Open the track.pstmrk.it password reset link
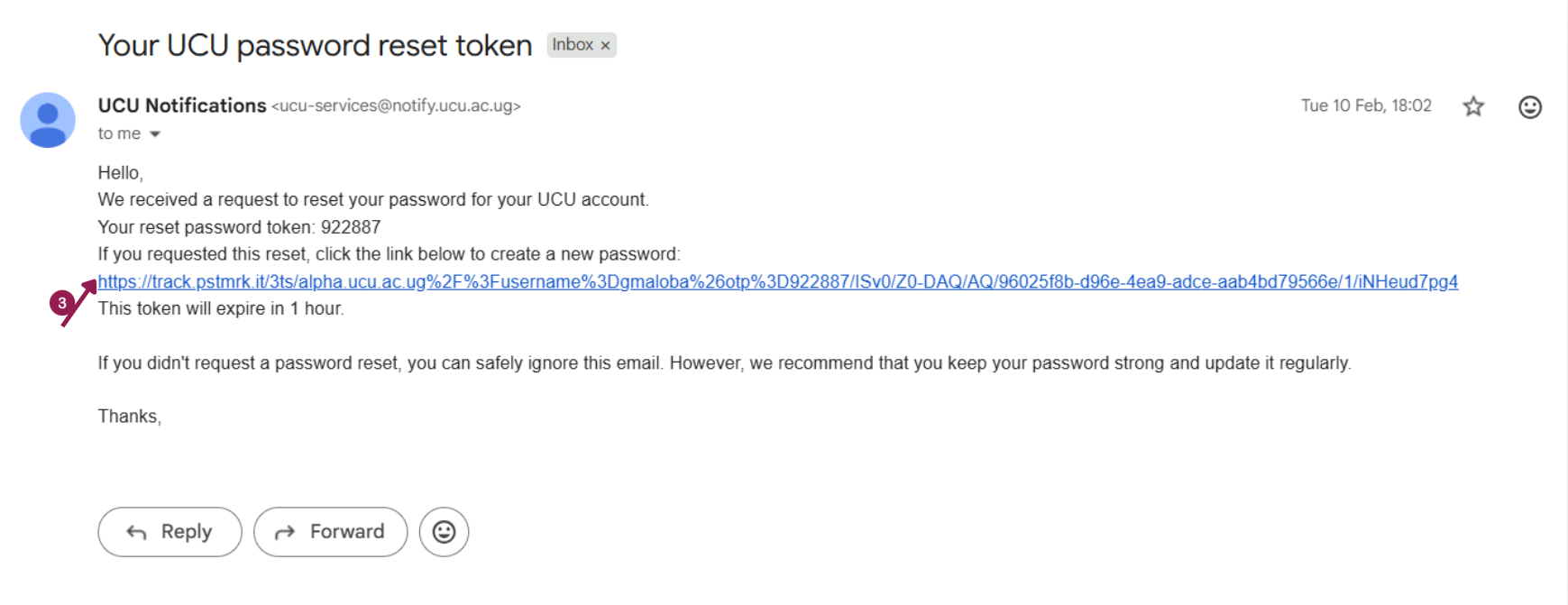The width and height of the screenshot is (1568, 605). coord(777,282)
